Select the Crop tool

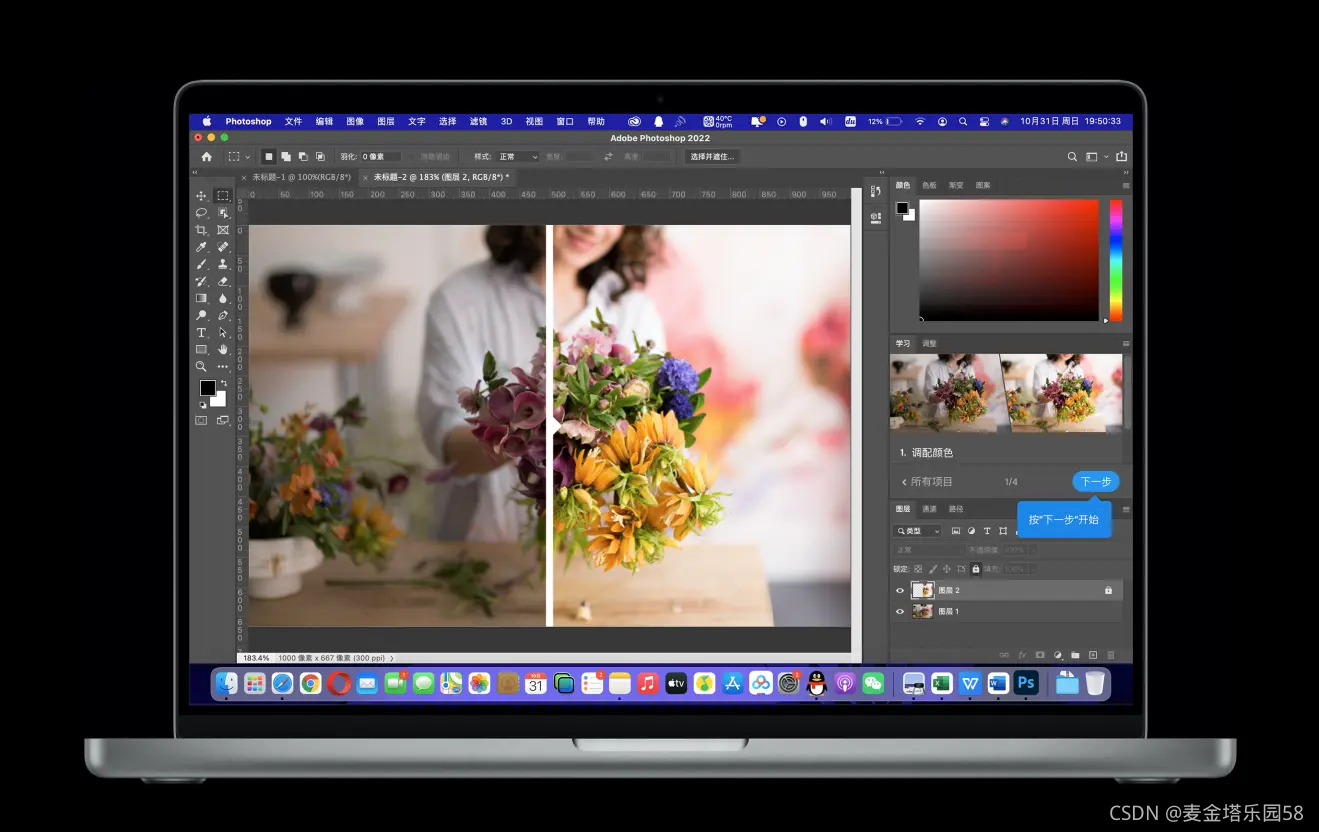coord(201,230)
